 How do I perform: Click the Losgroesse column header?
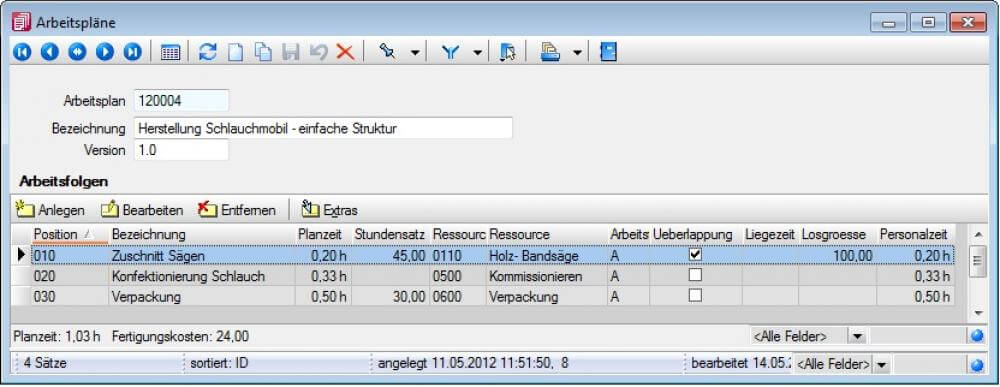[837, 235]
